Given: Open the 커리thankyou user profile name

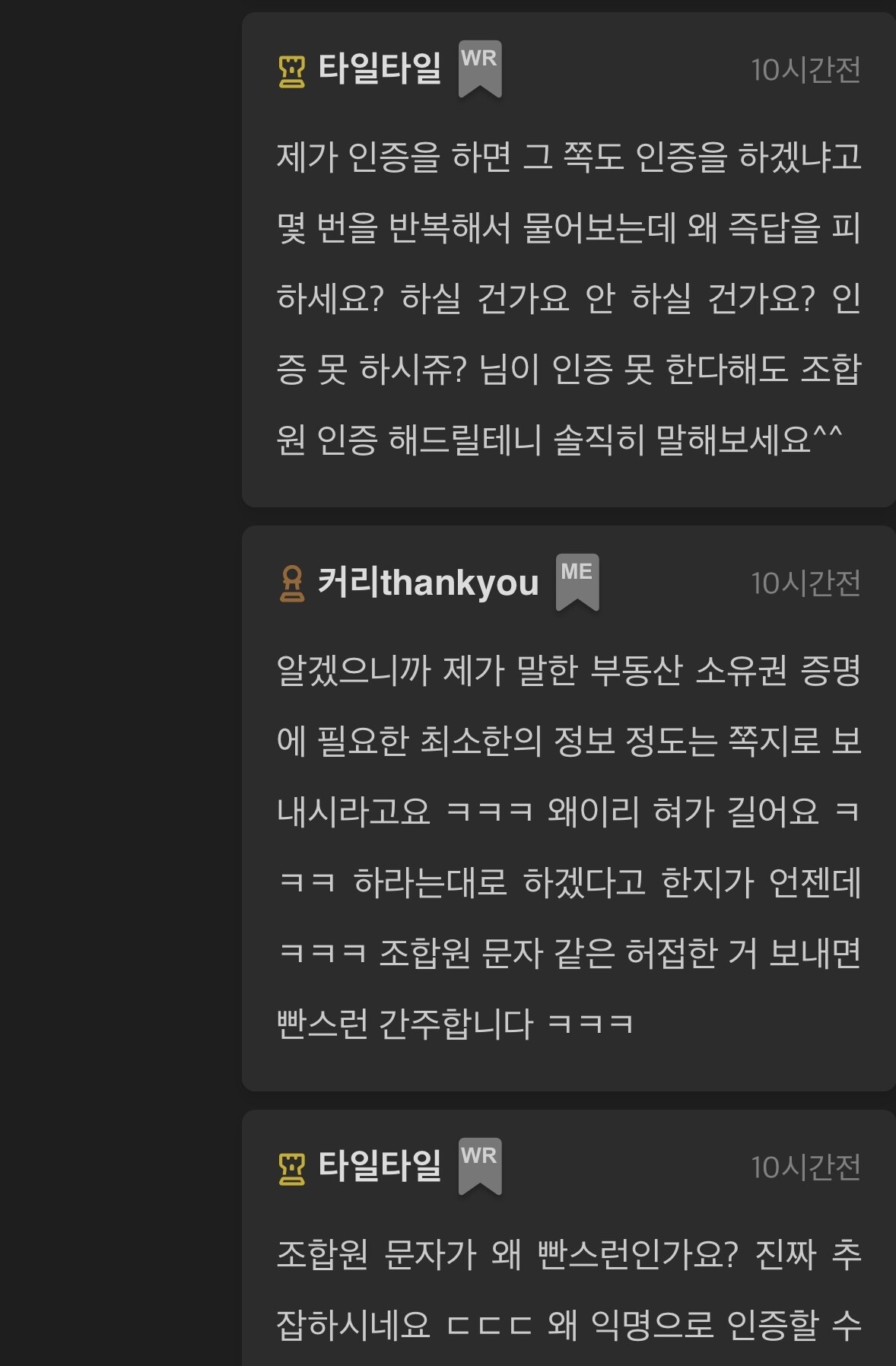Looking at the screenshot, I should coord(428,583).
